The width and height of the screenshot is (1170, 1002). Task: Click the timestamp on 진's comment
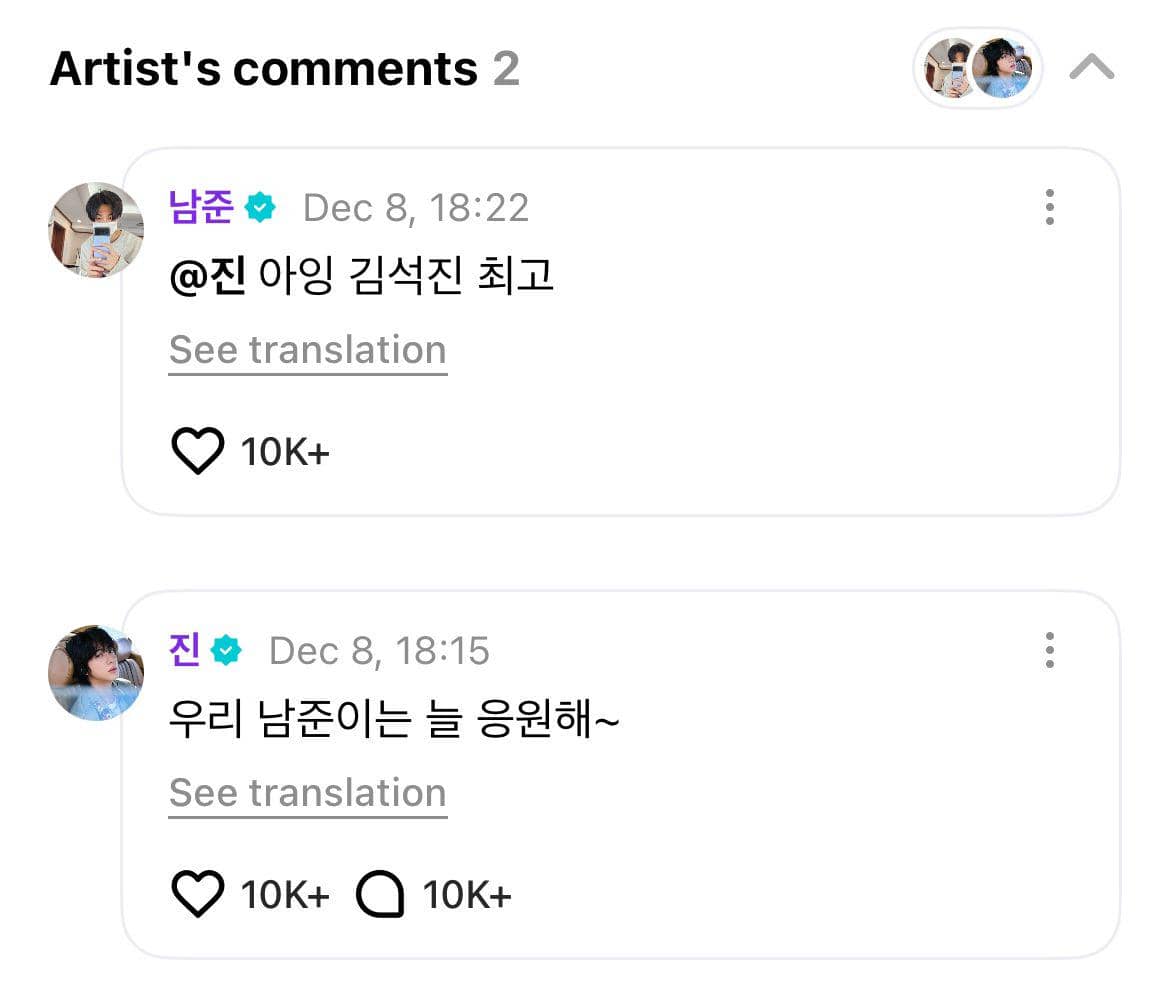click(x=378, y=650)
